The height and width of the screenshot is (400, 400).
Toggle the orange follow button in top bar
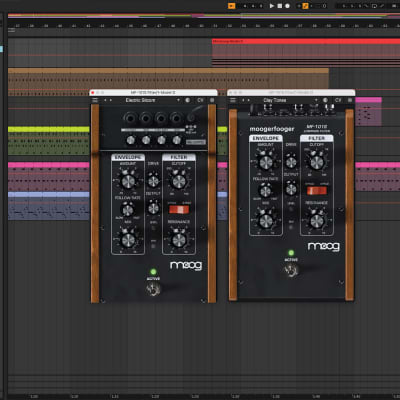tap(231, 6)
